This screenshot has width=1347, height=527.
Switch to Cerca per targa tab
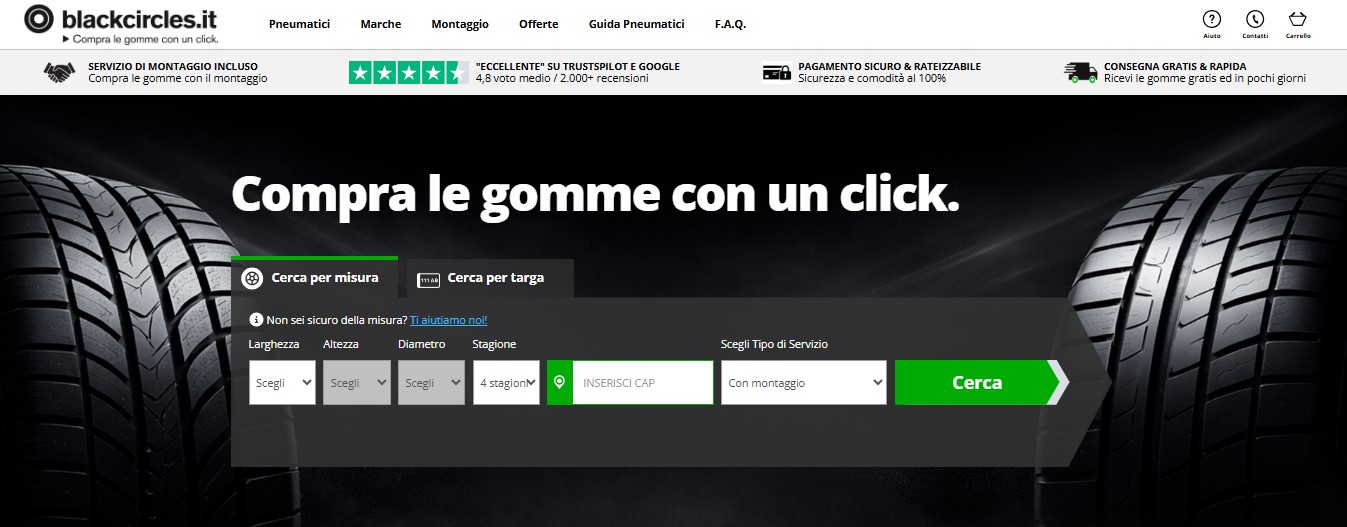pos(490,278)
